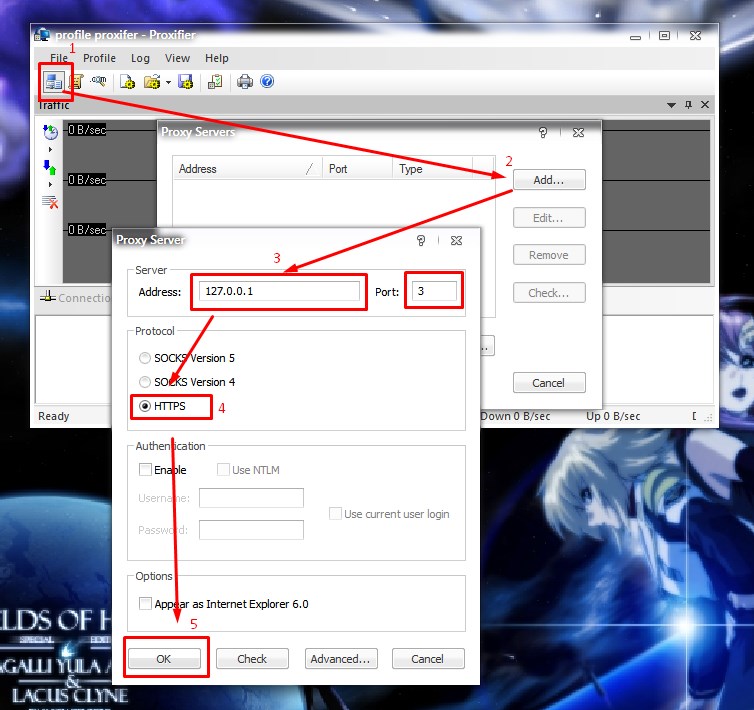Tick the authentication Enable checkbox

click(x=145, y=469)
